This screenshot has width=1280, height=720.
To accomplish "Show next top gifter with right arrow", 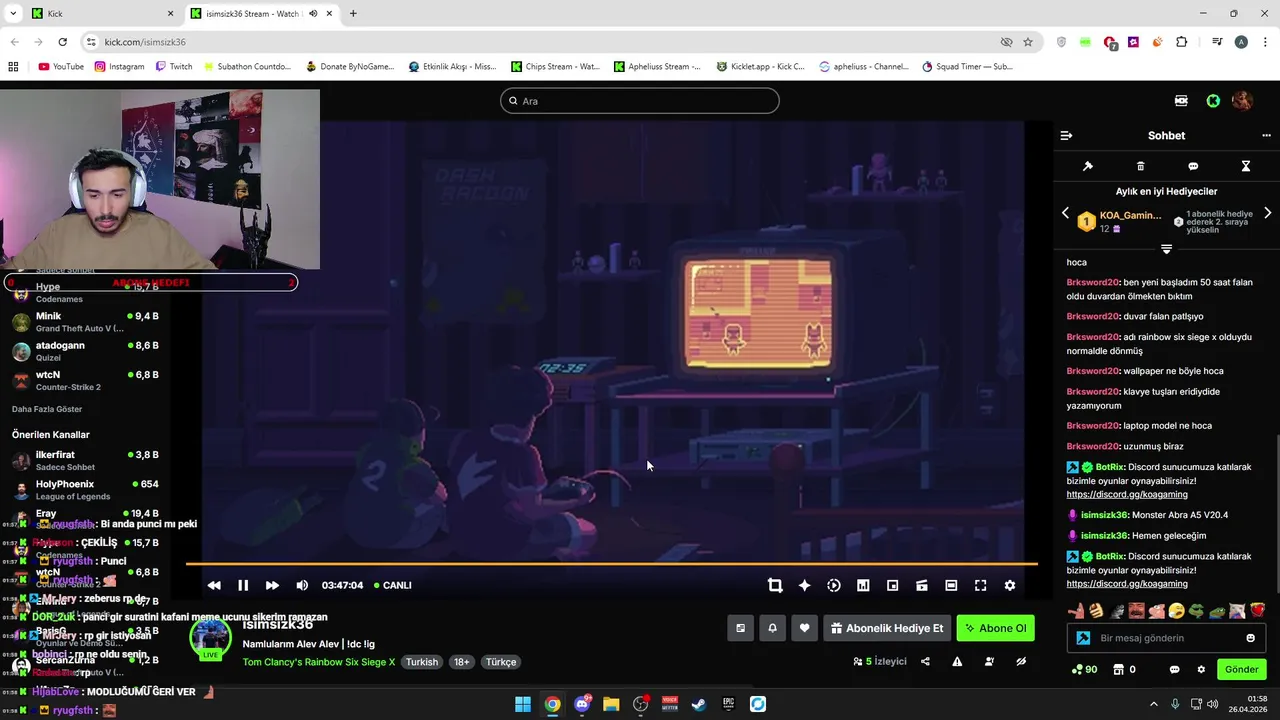I will tap(1268, 213).
